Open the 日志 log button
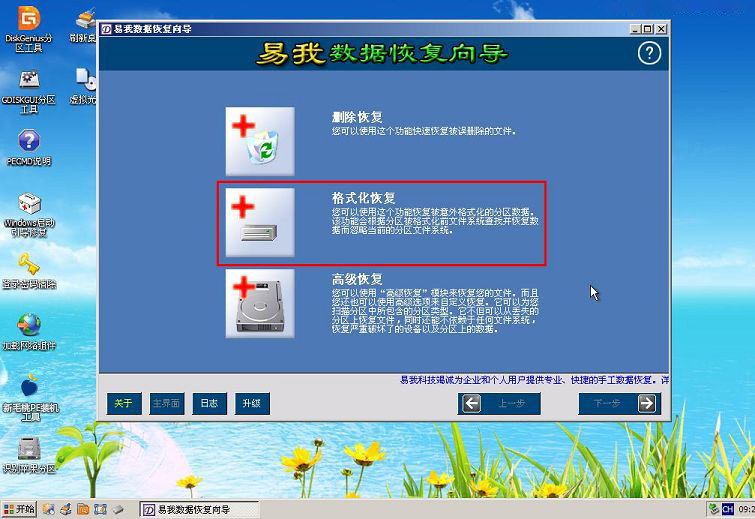Screen dimensions: 755x519 209,403
